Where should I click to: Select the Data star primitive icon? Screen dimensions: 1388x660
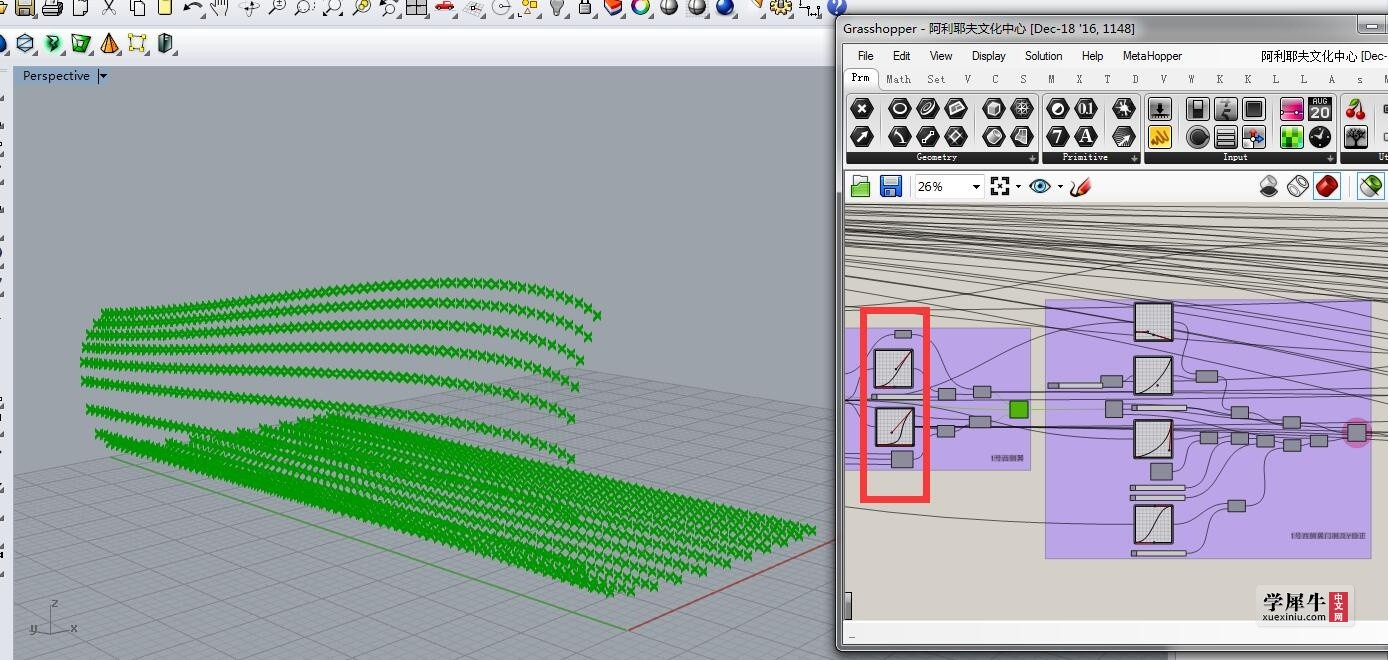pos(1124,109)
